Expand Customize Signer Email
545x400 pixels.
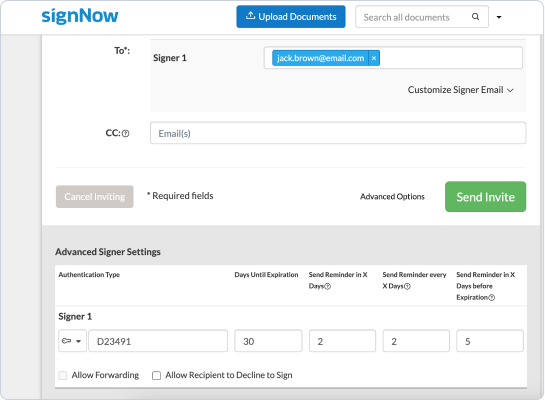461,90
